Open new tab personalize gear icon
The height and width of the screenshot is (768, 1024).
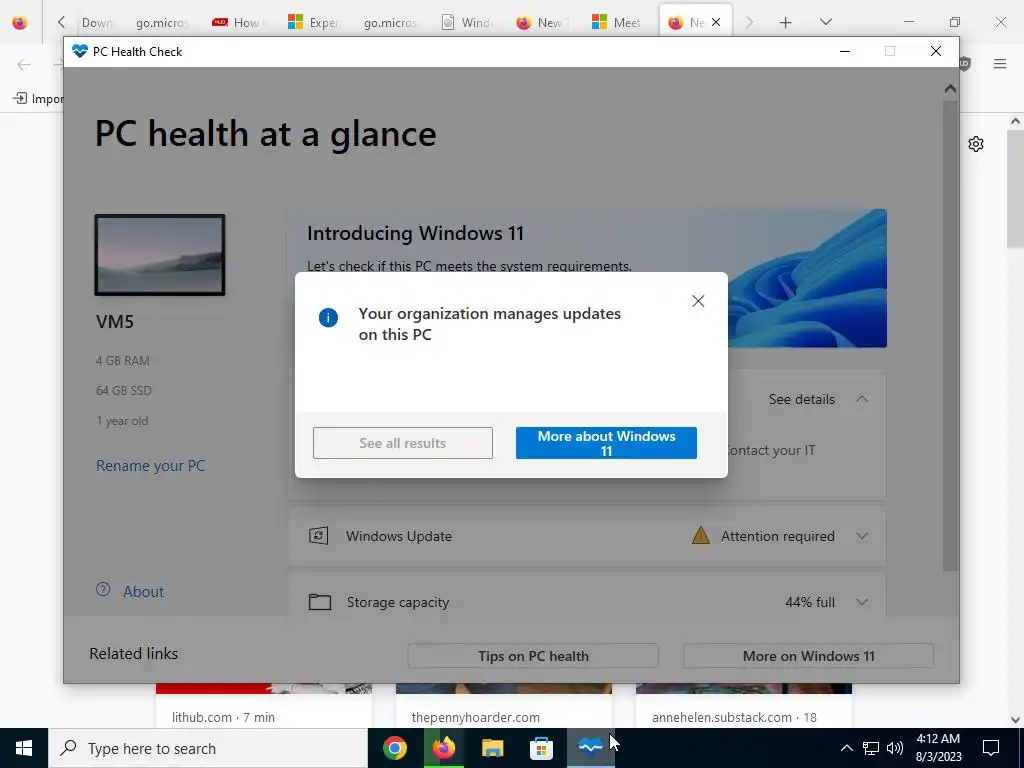[976, 144]
